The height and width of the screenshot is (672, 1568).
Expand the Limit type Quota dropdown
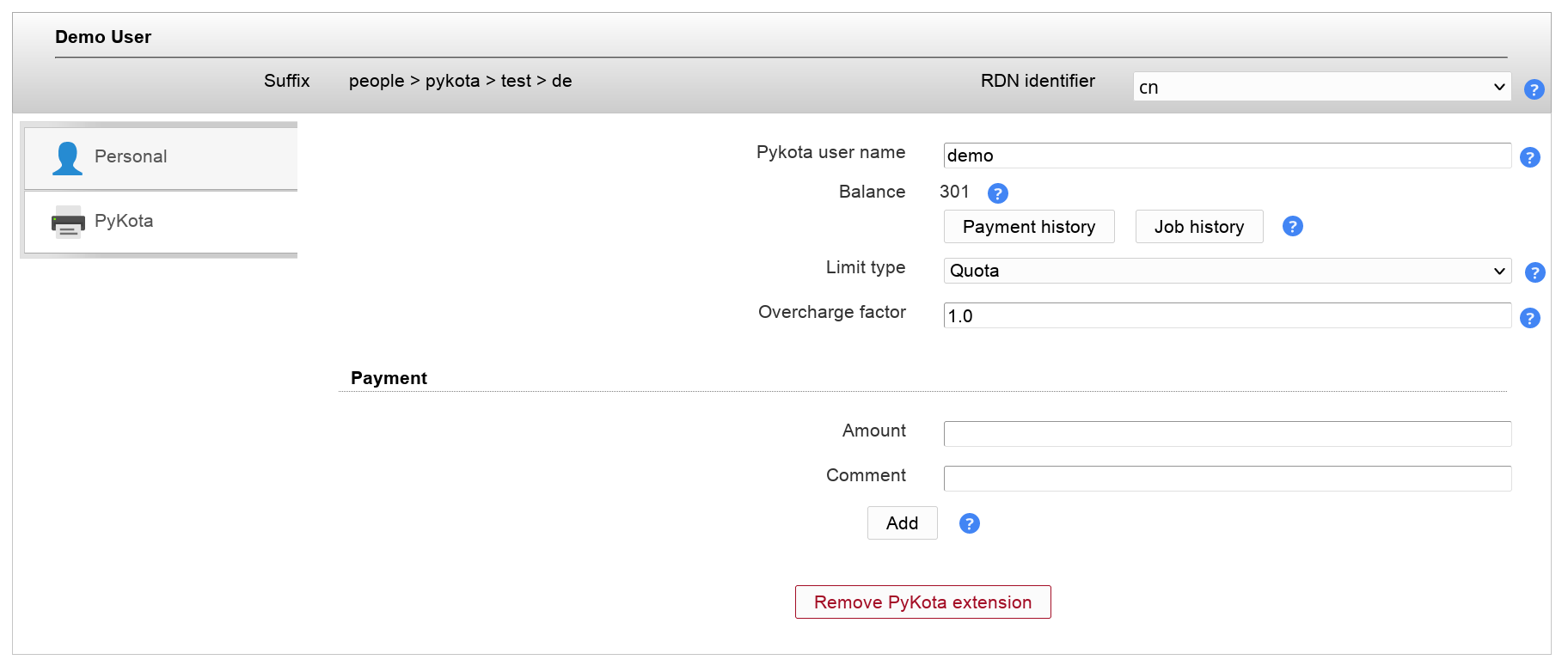(1227, 271)
